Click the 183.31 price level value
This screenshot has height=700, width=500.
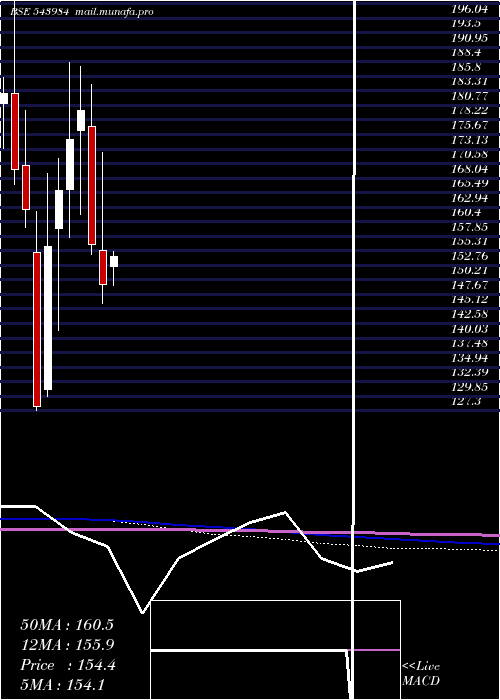point(469,81)
